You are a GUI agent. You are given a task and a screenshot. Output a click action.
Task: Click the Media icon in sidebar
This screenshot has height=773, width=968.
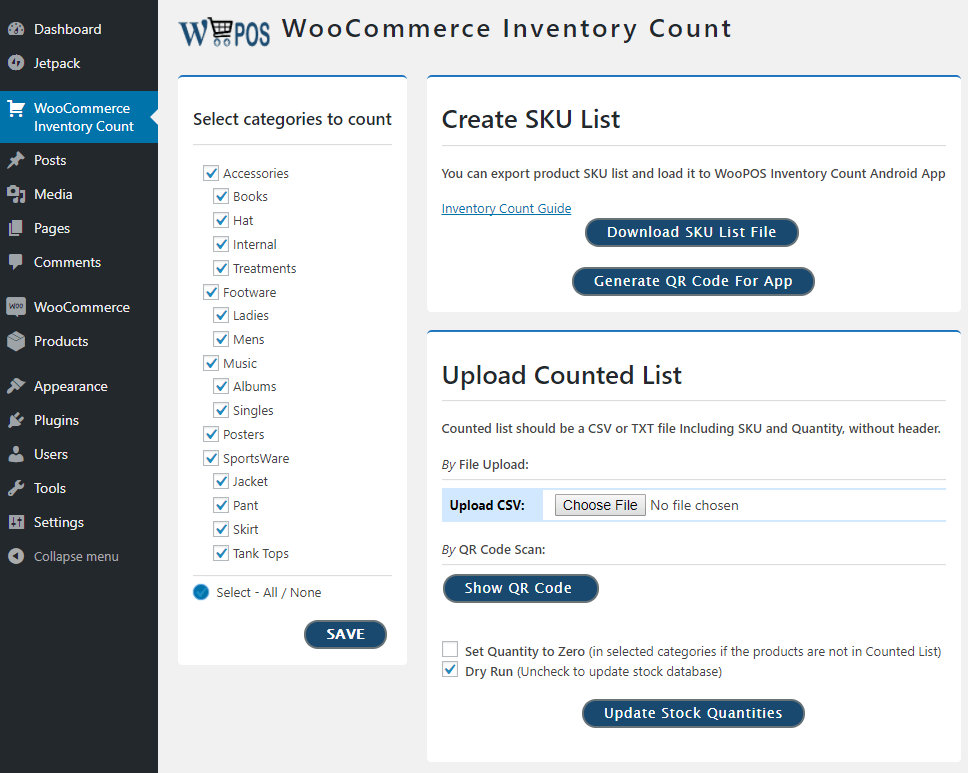click(x=16, y=194)
